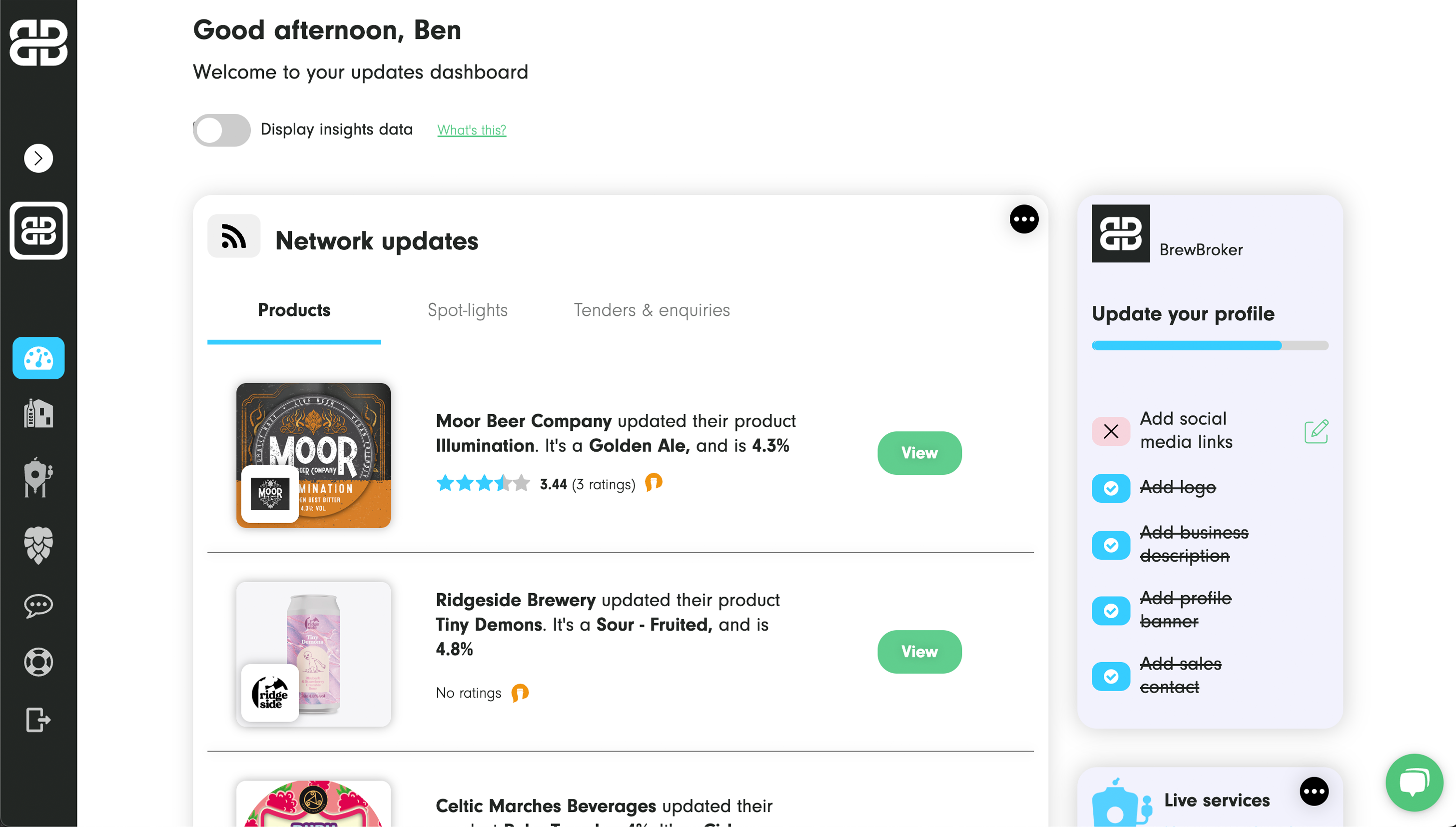Click the Add logo completed checkbox
This screenshot has height=827, width=1456.
[1111, 488]
